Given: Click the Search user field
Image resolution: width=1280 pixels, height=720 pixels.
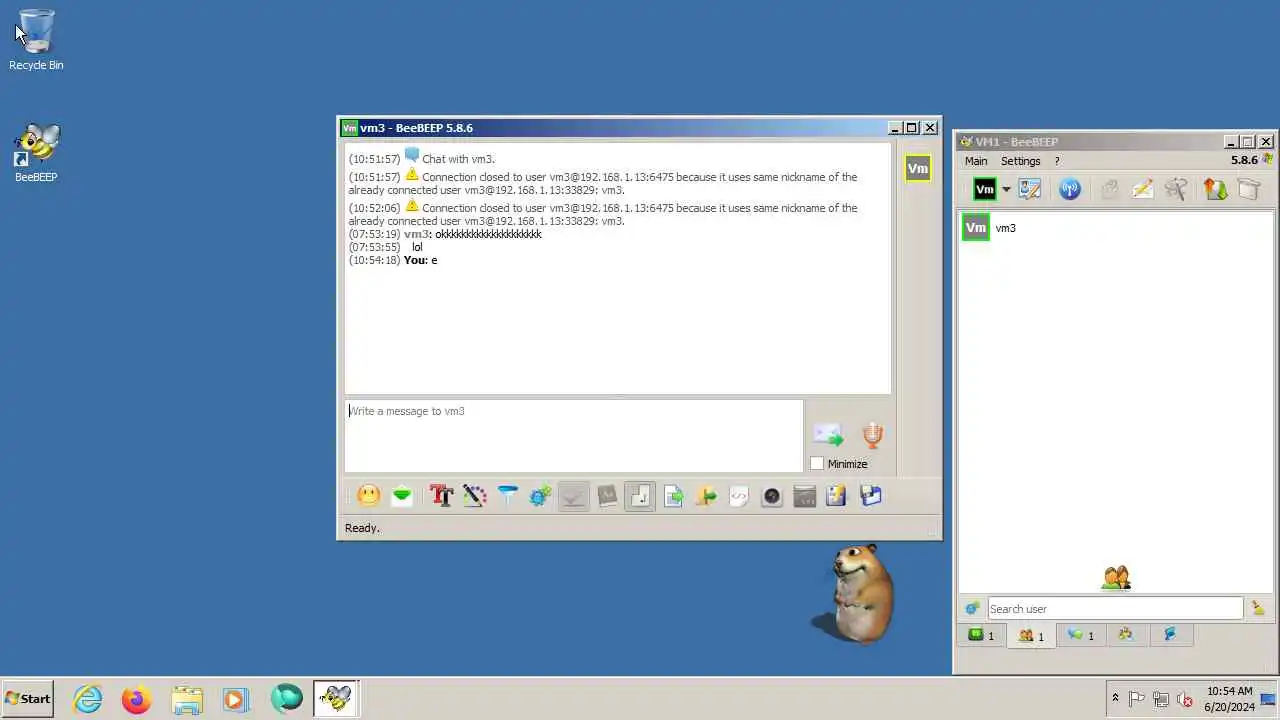Looking at the screenshot, I should (x=1115, y=608).
